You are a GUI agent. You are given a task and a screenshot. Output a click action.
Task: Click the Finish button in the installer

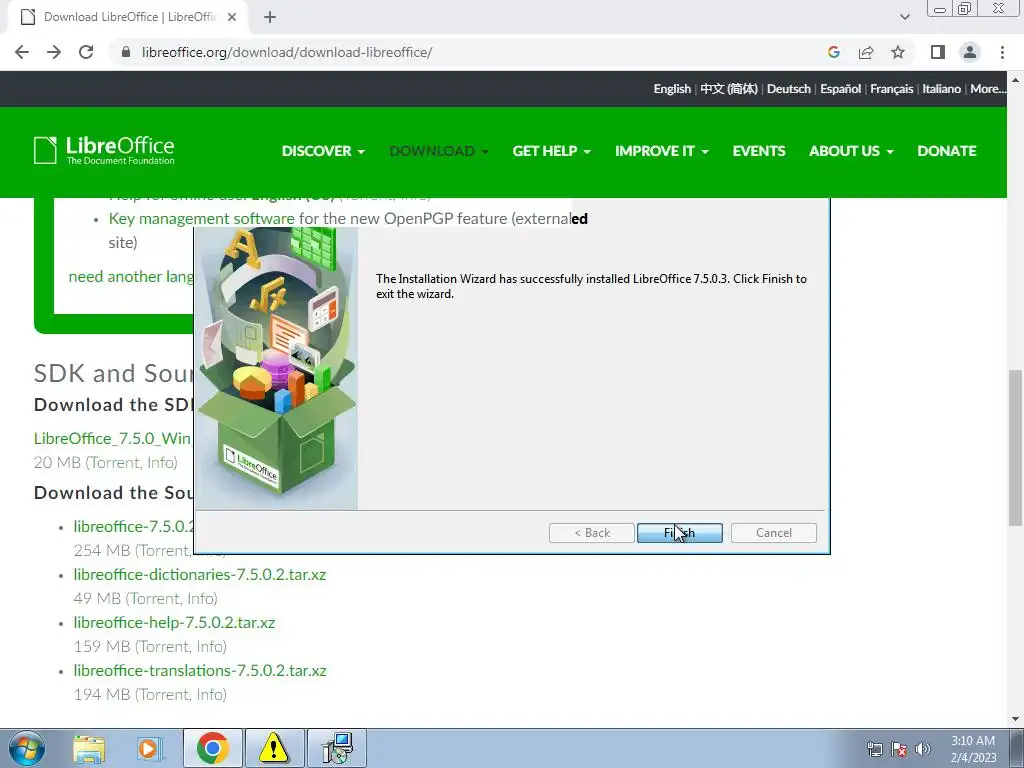(679, 533)
